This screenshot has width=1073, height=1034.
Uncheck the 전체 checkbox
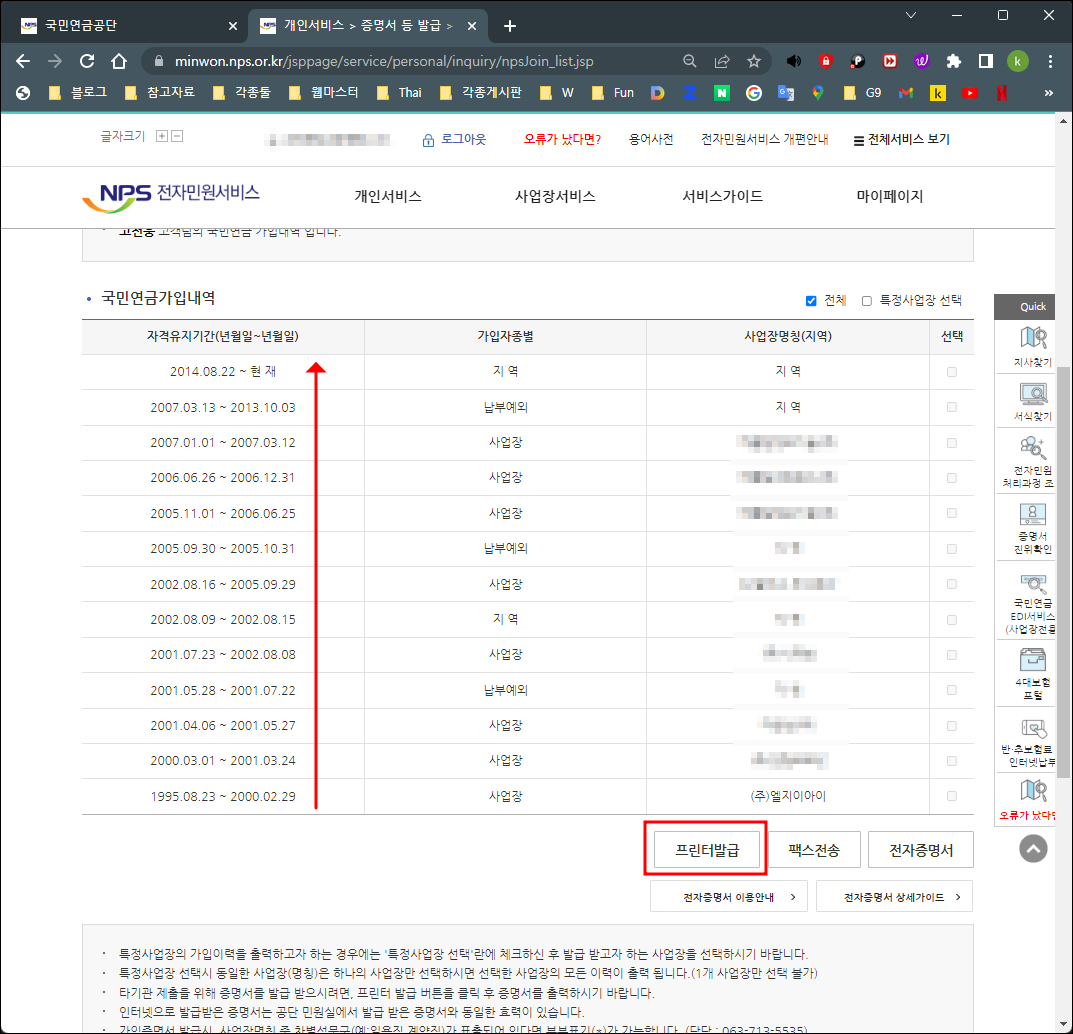pos(813,300)
